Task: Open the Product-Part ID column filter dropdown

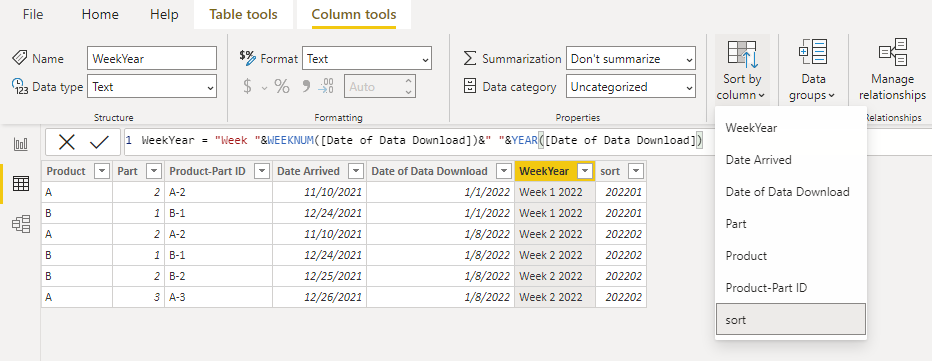Action: click(262, 171)
